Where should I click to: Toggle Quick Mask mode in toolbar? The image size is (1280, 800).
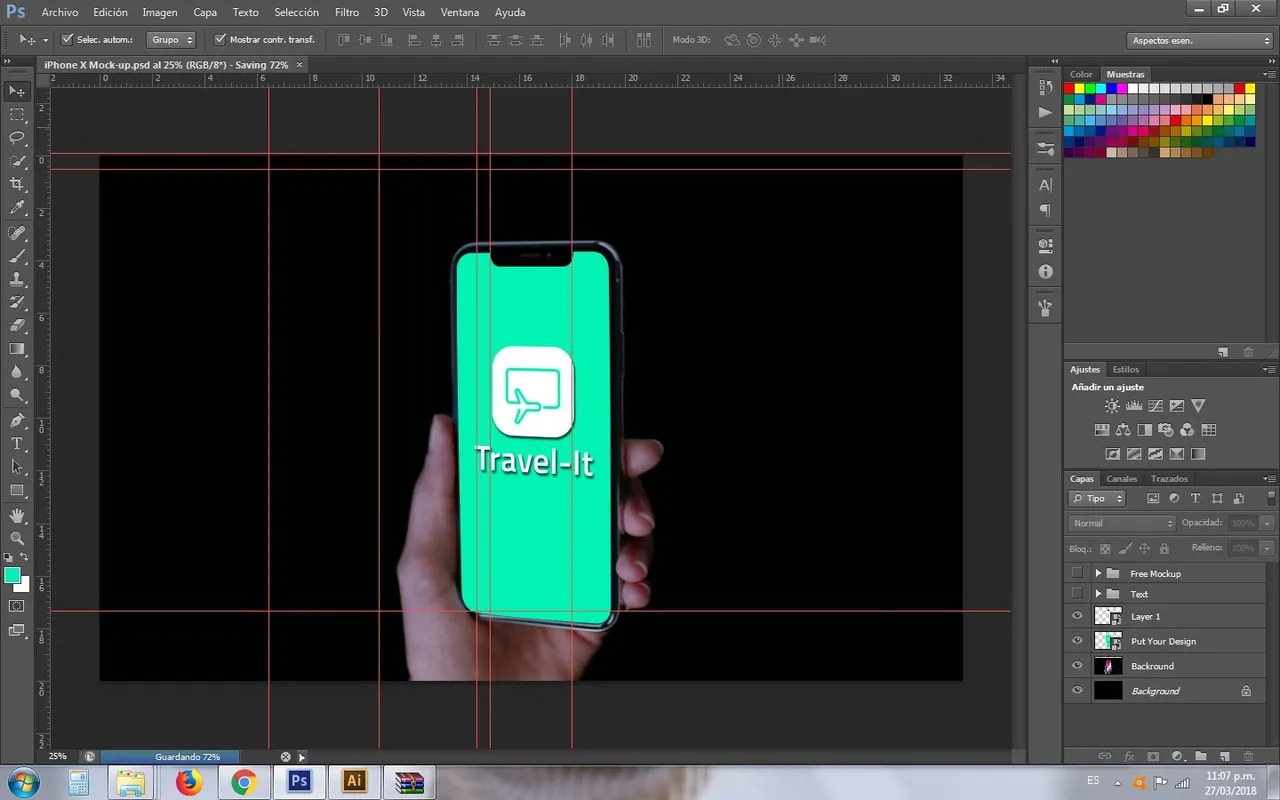17,606
